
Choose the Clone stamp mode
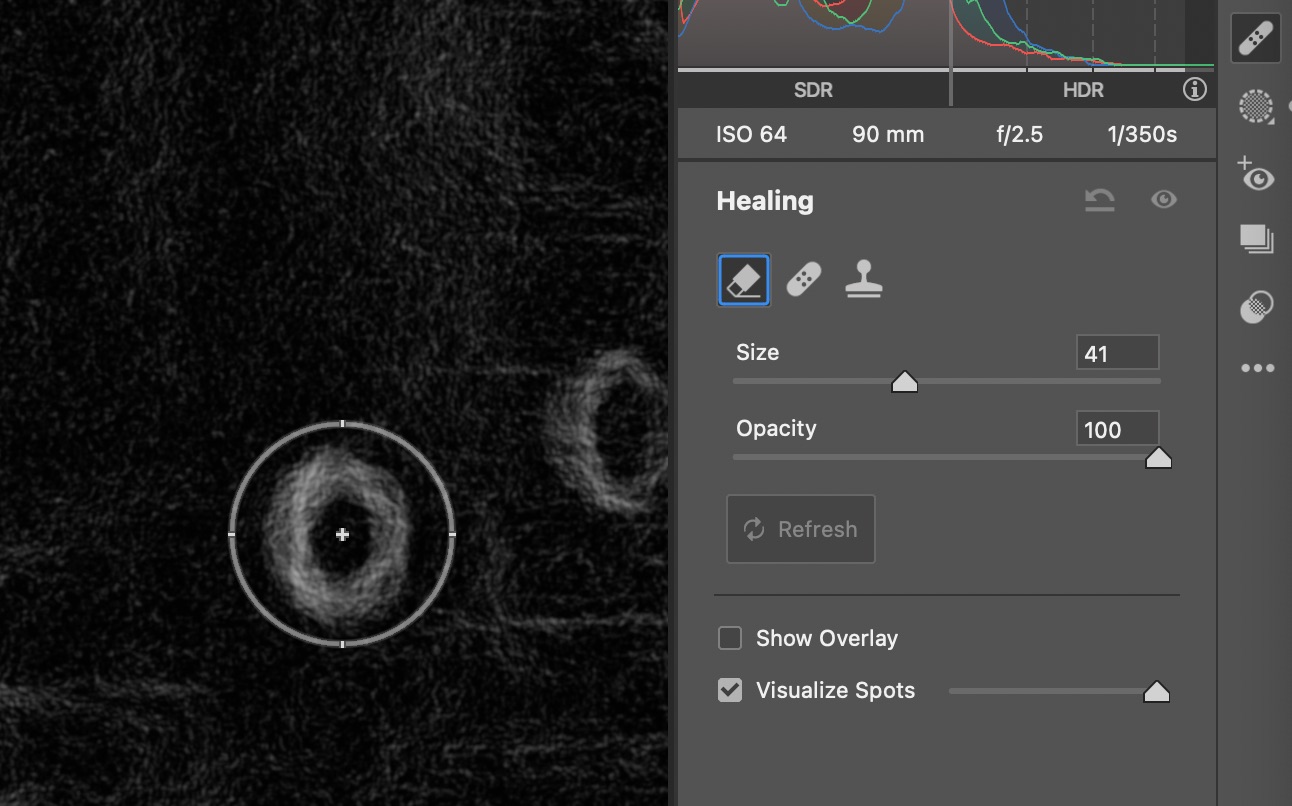point(864,280)
